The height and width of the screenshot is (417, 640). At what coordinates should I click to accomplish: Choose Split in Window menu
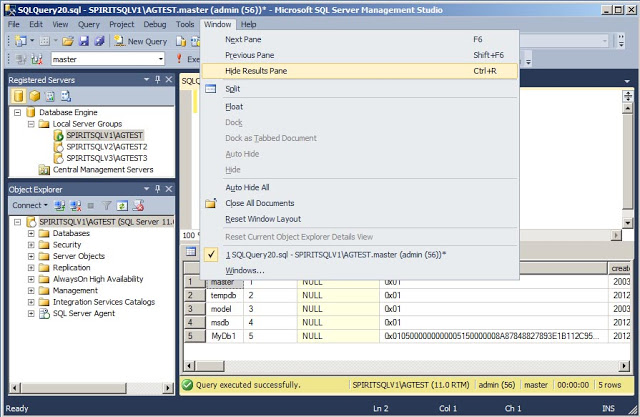pos(360,89)
